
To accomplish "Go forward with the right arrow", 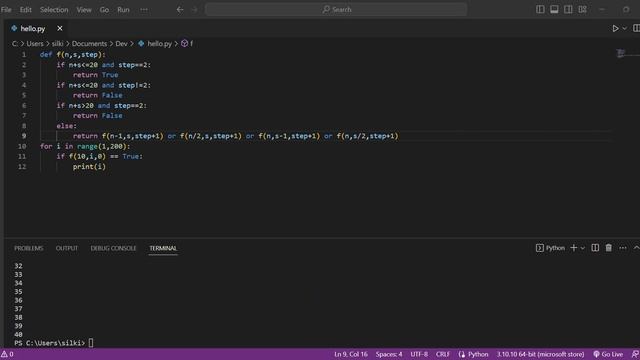I will (194, 9).
